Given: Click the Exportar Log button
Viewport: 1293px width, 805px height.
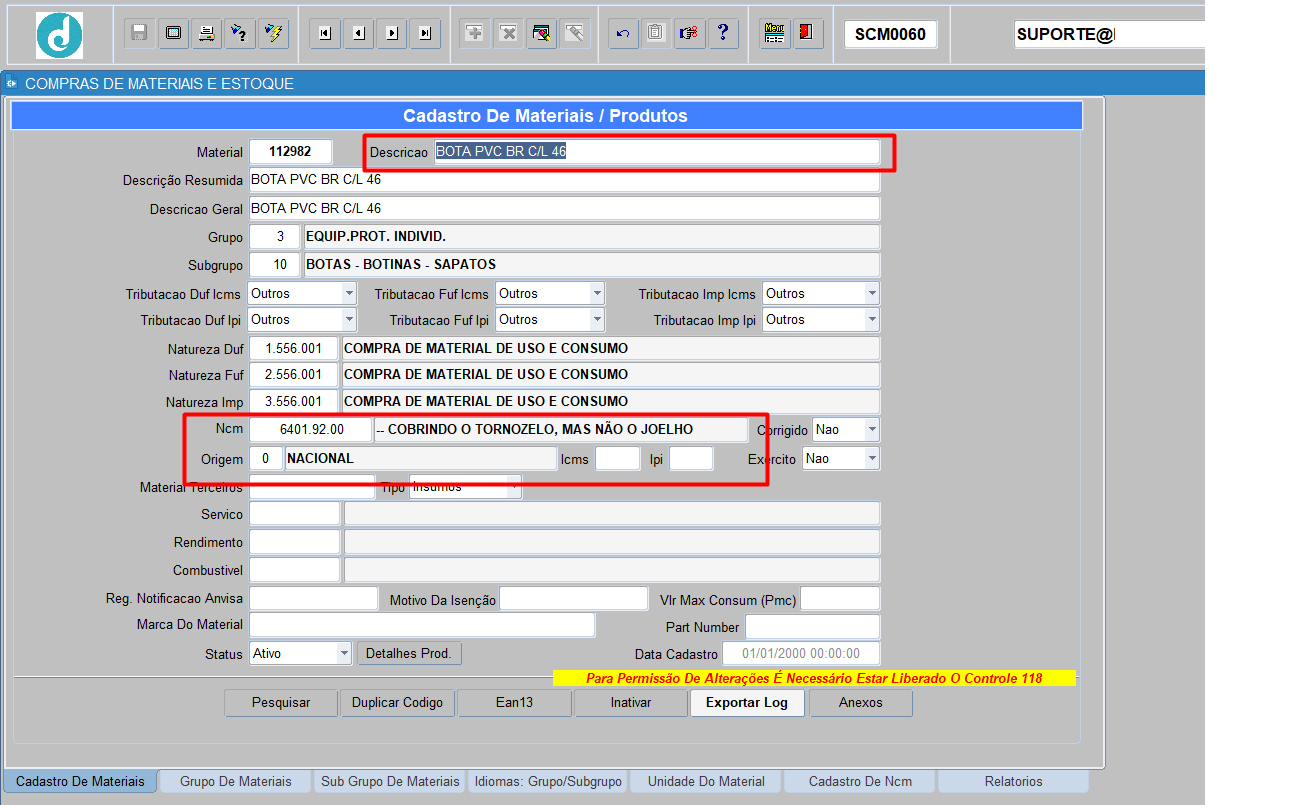Looking at the screenshot, I should tap(747, 703).
